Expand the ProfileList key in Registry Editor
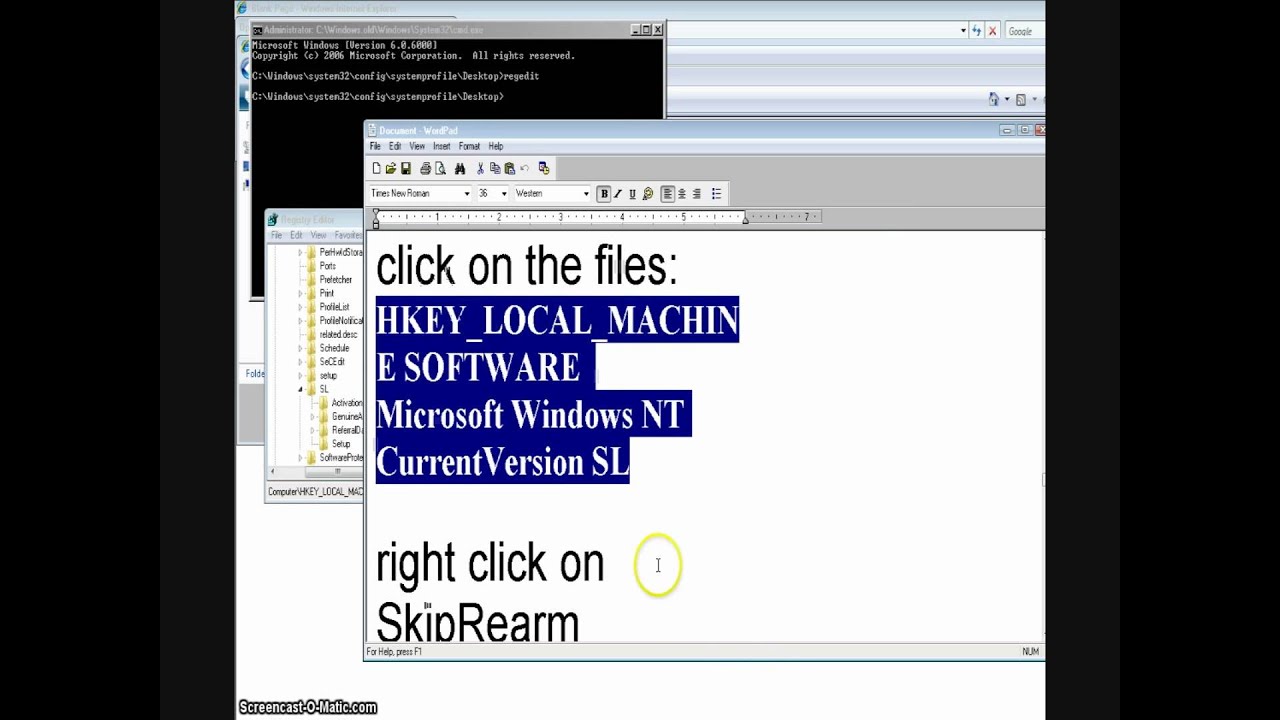Image resolution: width=1280 pixels, height=720 pixels. [300, 307]
